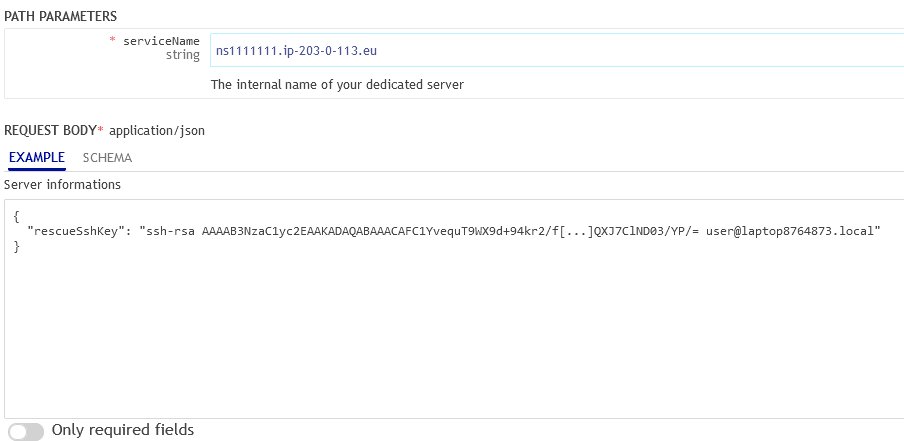Click the PATH PARAMETERS section heading
The height and width of the screenshot is (441, 904).
coord(60,16)
